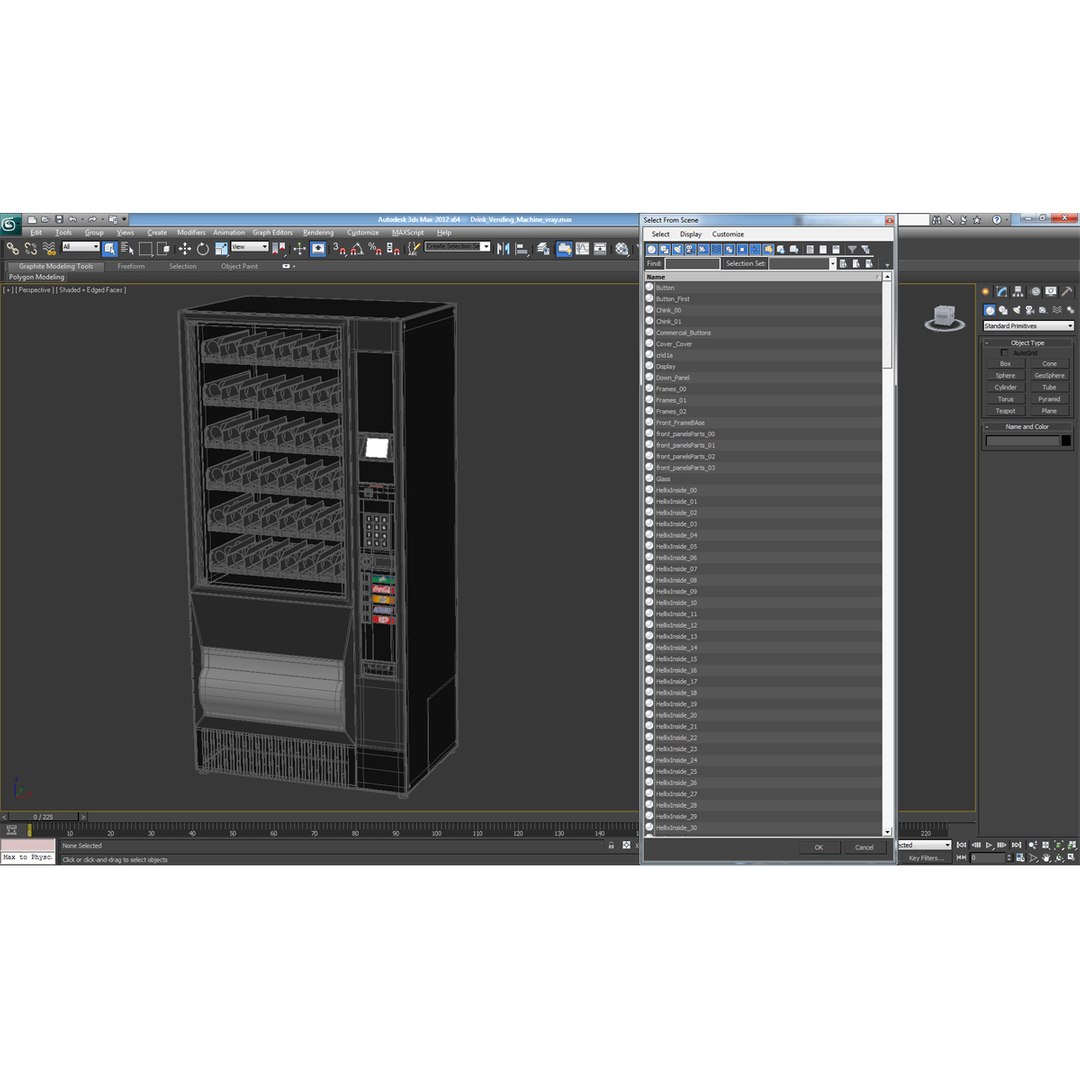
Task: Open the Modifiers menu
Action: click(191, 233)
